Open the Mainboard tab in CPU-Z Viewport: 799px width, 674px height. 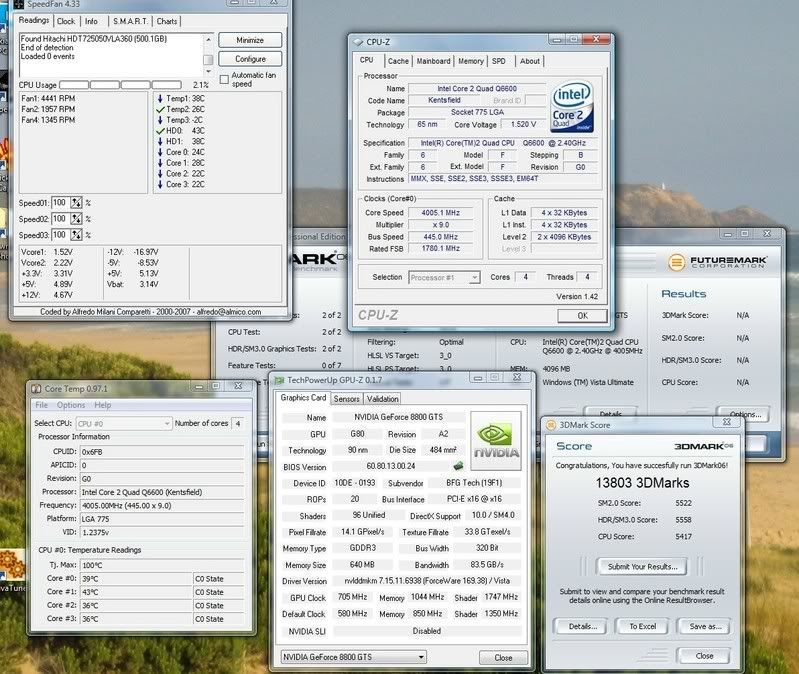point(433,61)
